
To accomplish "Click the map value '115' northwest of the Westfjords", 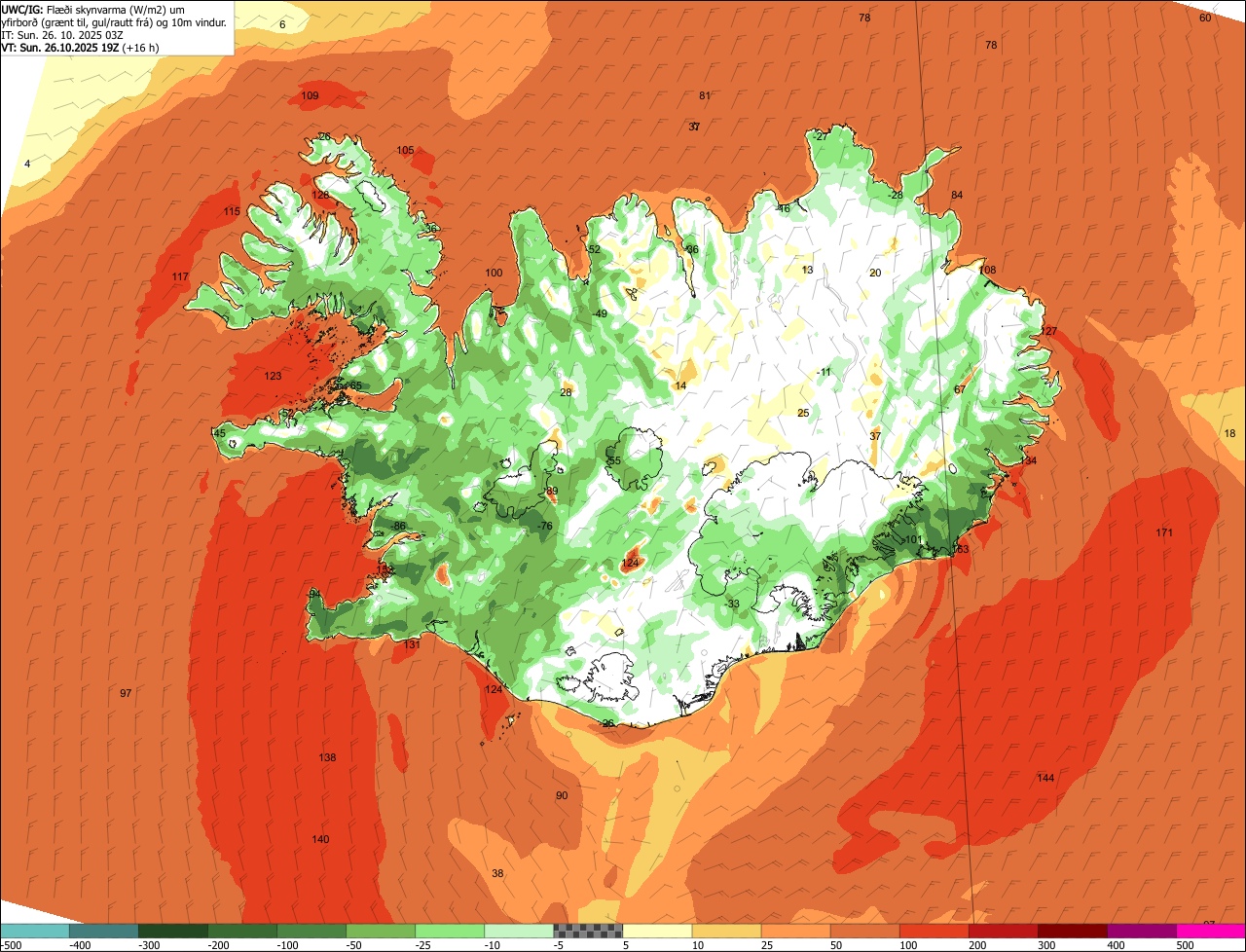I will pos(232,211).
